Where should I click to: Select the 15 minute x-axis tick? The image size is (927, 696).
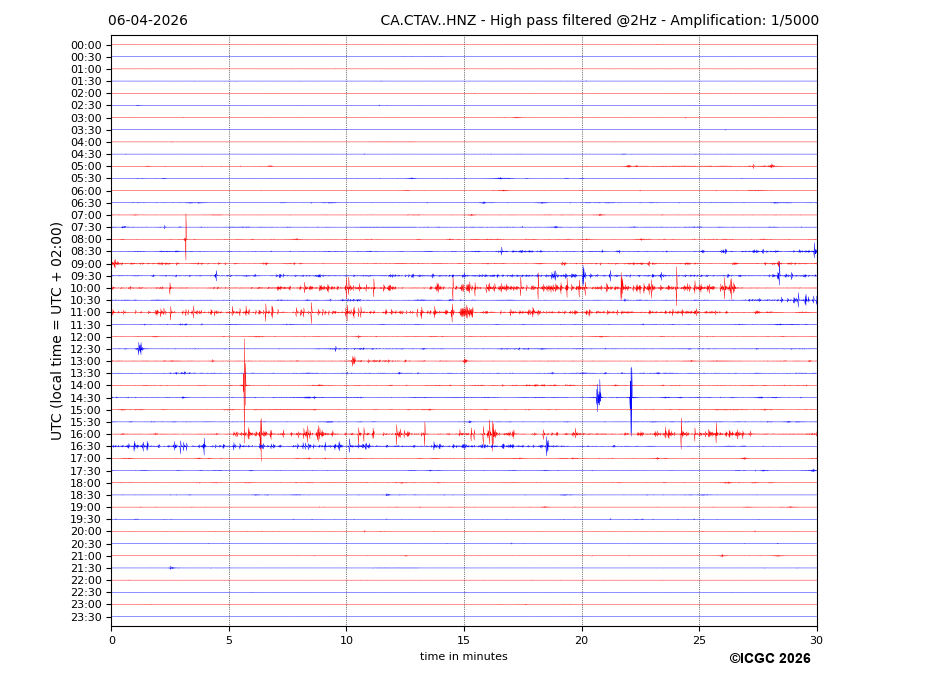pos(464,640)
